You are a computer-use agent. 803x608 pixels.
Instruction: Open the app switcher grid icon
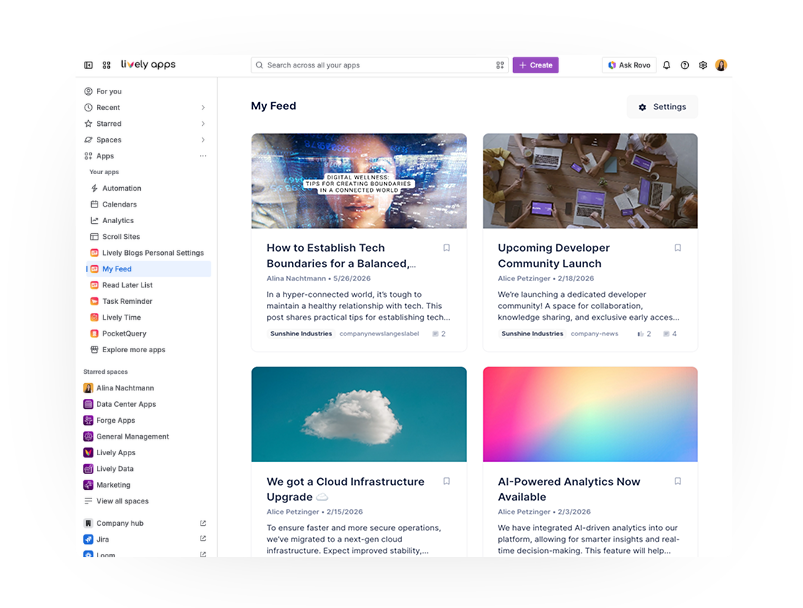pos(107,65)
